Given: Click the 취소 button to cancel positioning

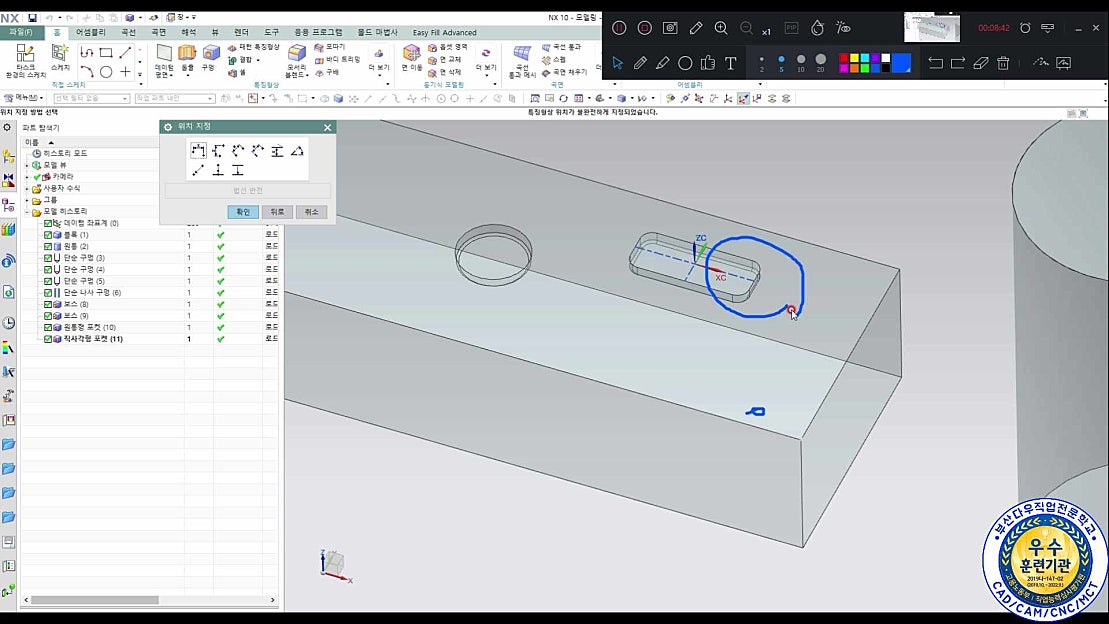Looking at the screenshot, I should coord(311,212).
